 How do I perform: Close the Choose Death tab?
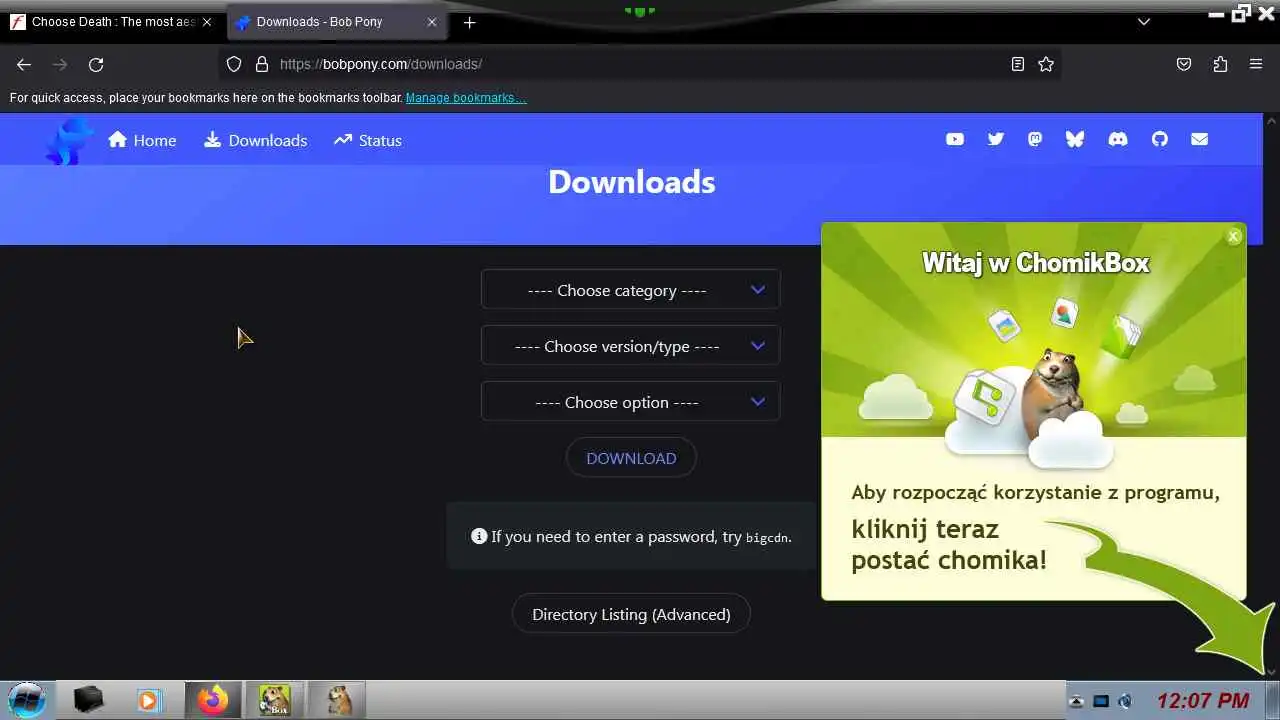point(207,22)
